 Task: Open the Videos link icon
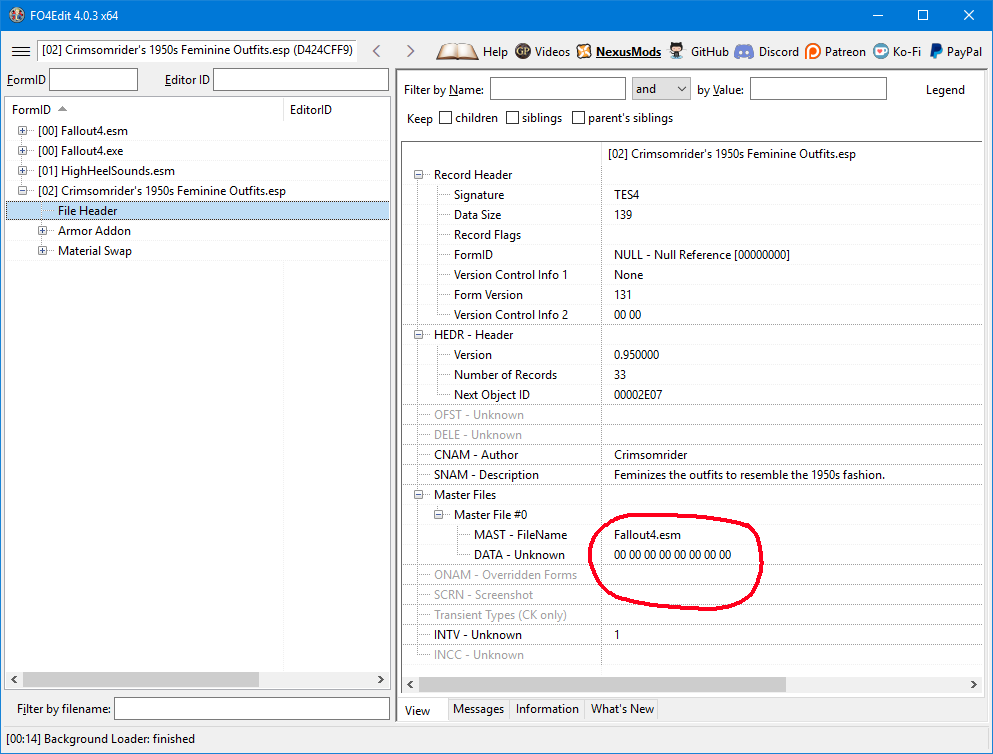click(x=523, y=51)
